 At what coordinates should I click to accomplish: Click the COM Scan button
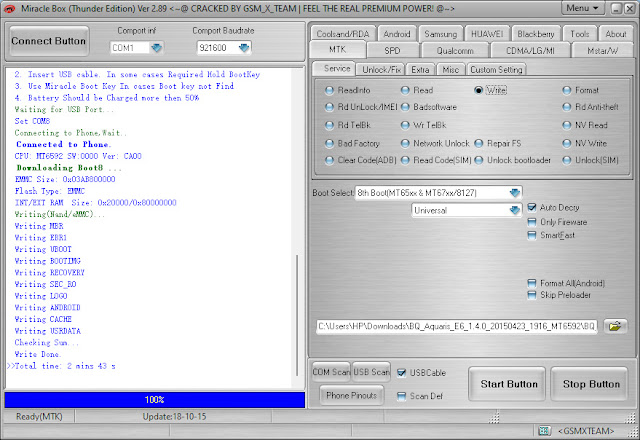tap(331, 372)
